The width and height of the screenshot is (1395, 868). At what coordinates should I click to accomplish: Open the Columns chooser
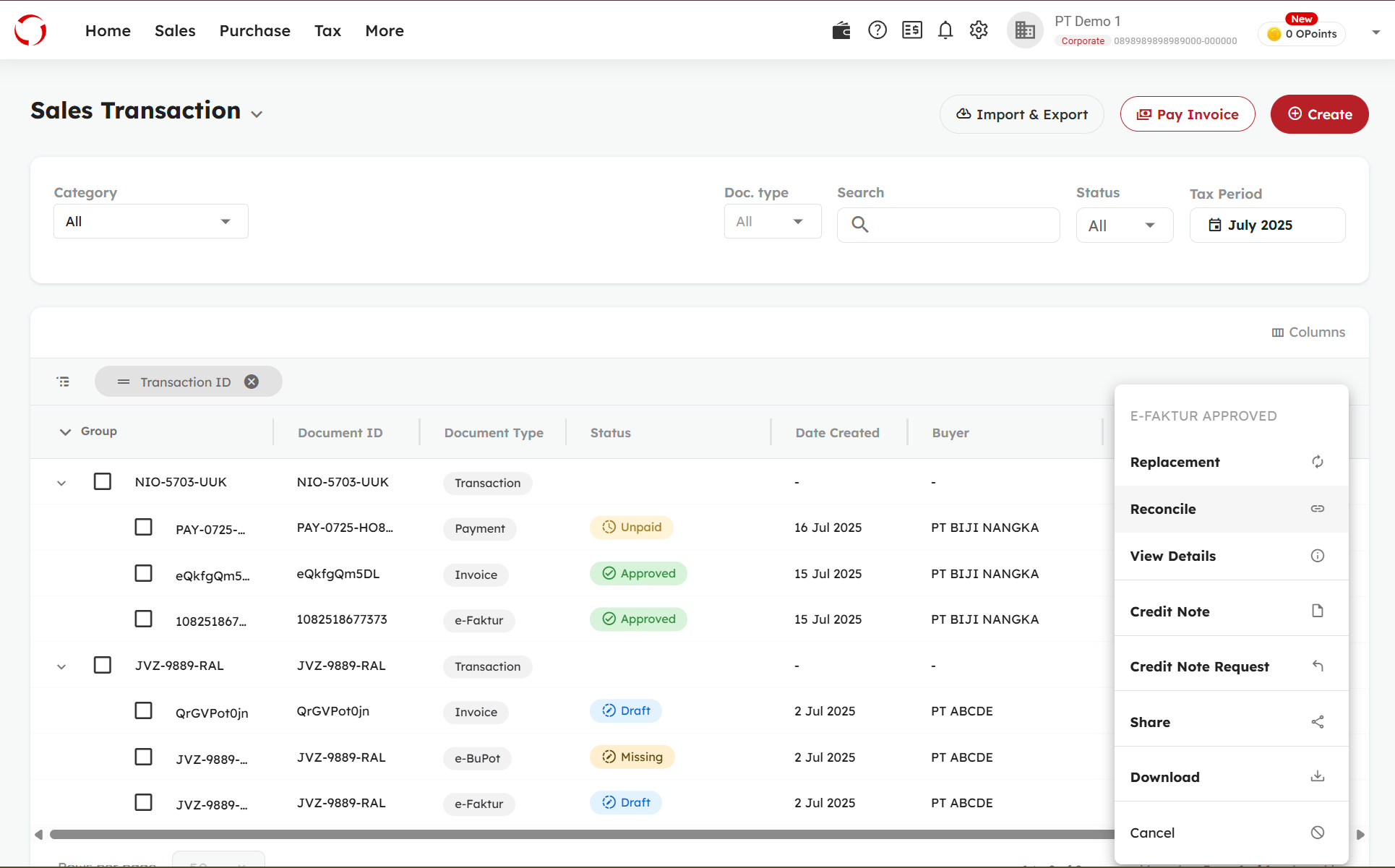pos(1308,332)
